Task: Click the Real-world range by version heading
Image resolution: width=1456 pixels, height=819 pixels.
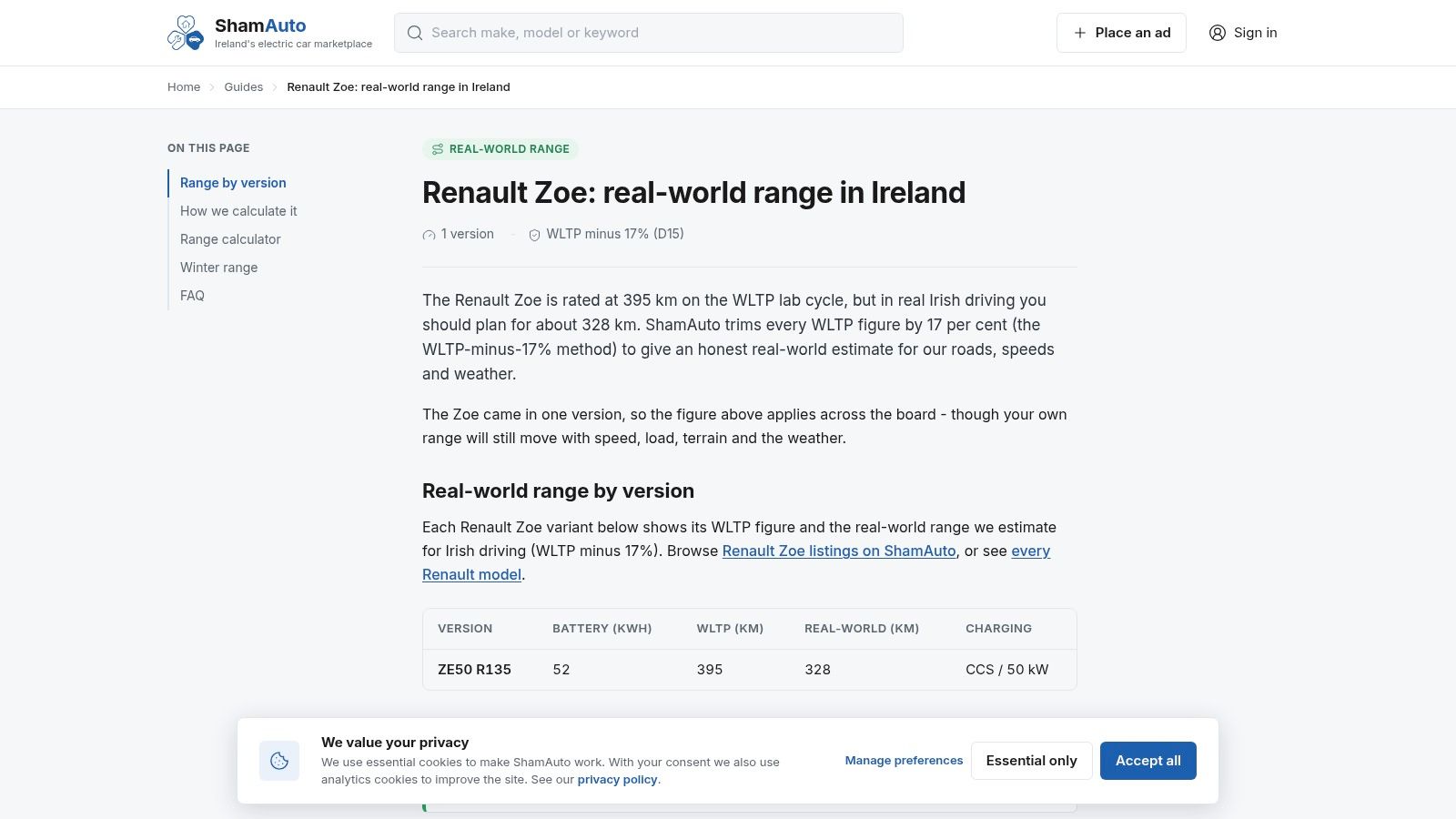Action: 558,491
